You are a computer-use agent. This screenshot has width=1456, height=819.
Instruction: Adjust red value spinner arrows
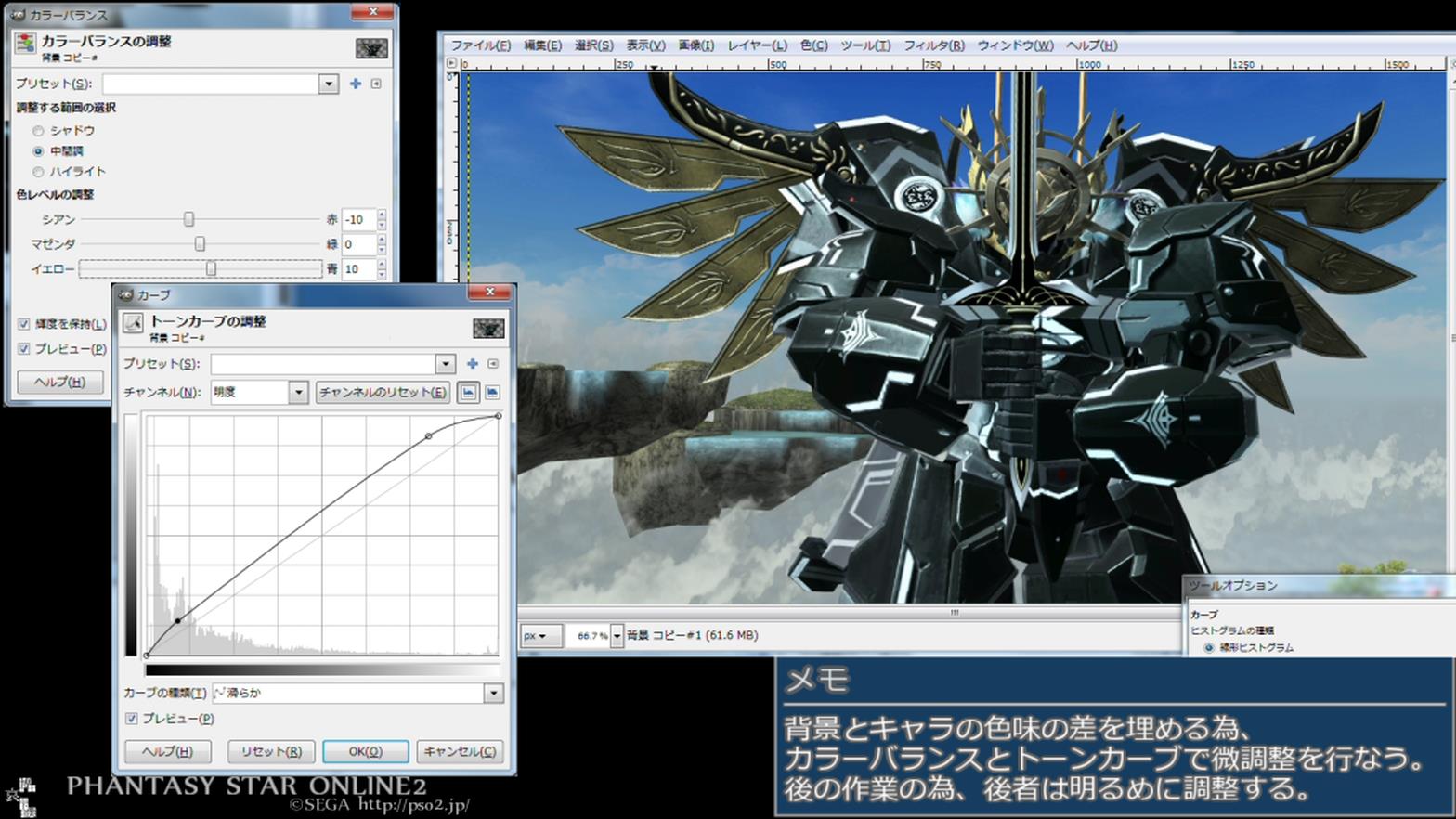(382, 220)
